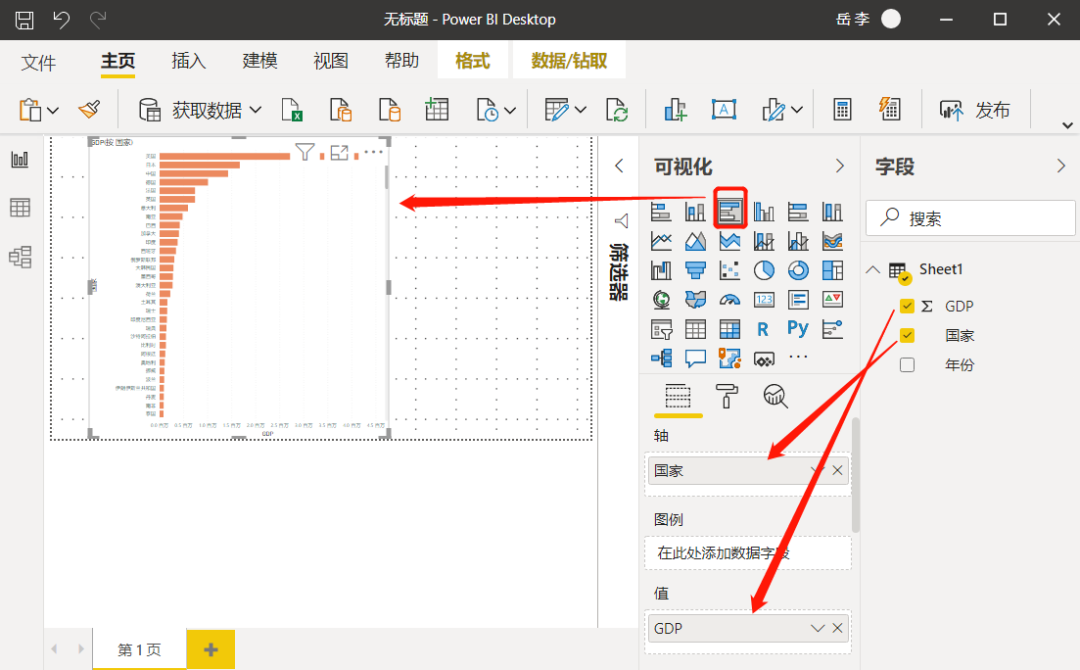
Task: Select the matrix visual
Action: (x=729, y=329)
